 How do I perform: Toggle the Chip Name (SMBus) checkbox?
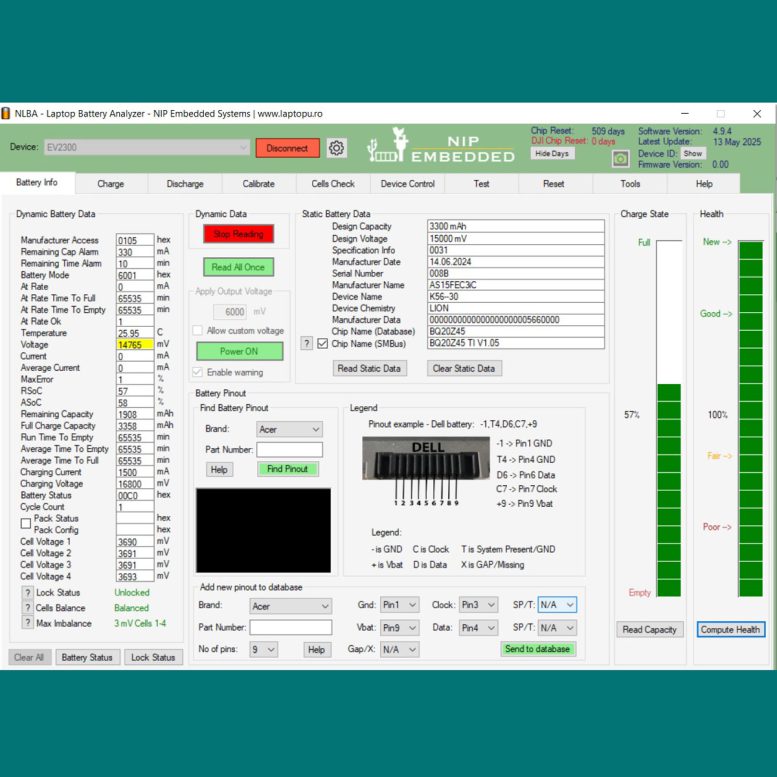point(323,343)
